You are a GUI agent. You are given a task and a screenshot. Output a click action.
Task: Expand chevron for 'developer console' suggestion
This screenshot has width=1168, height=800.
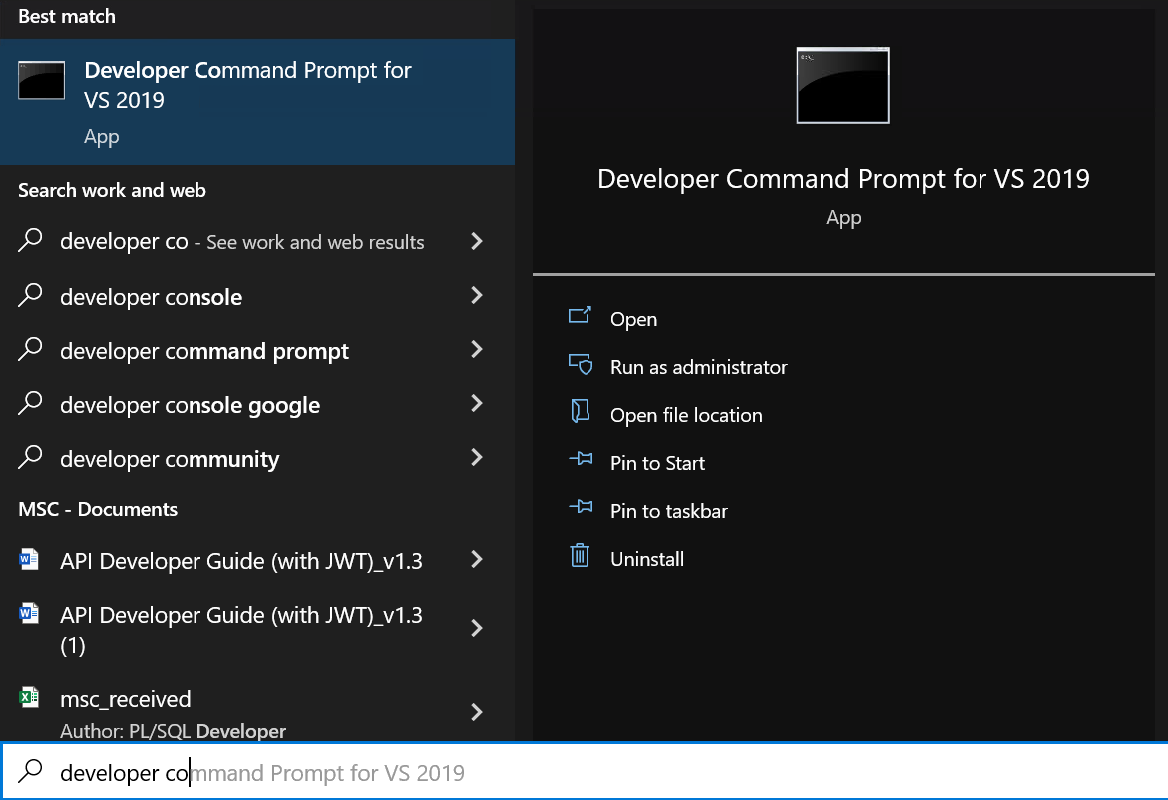pyautogui.click(x=477, y=296)
